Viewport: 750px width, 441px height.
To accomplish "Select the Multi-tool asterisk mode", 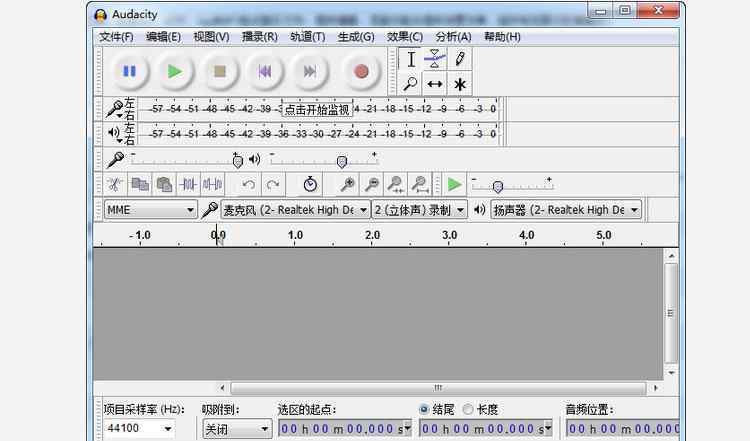I will pyautogui.click(x=460, y=84).
